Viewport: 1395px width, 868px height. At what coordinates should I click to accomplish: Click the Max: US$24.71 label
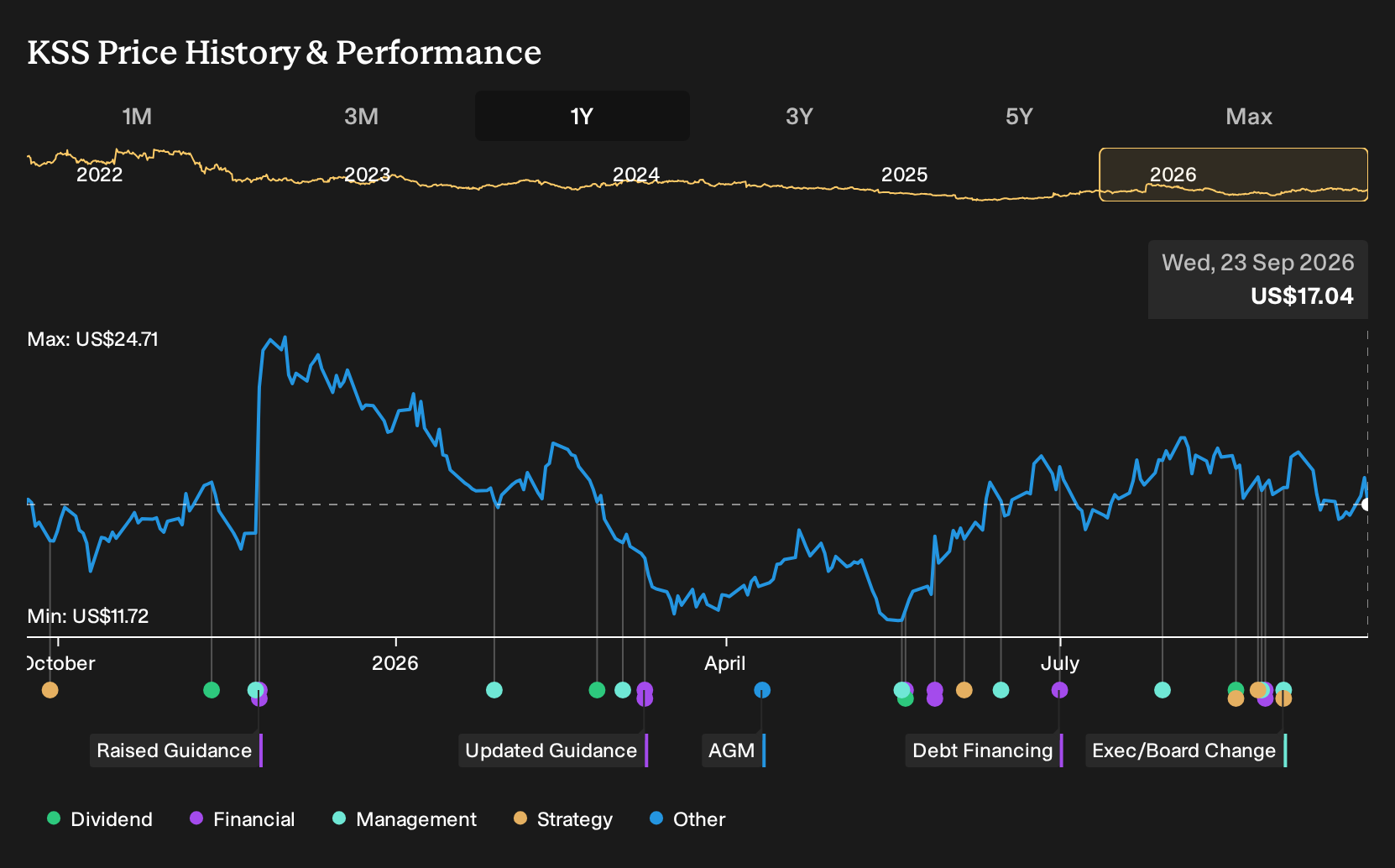coord(93,339)
